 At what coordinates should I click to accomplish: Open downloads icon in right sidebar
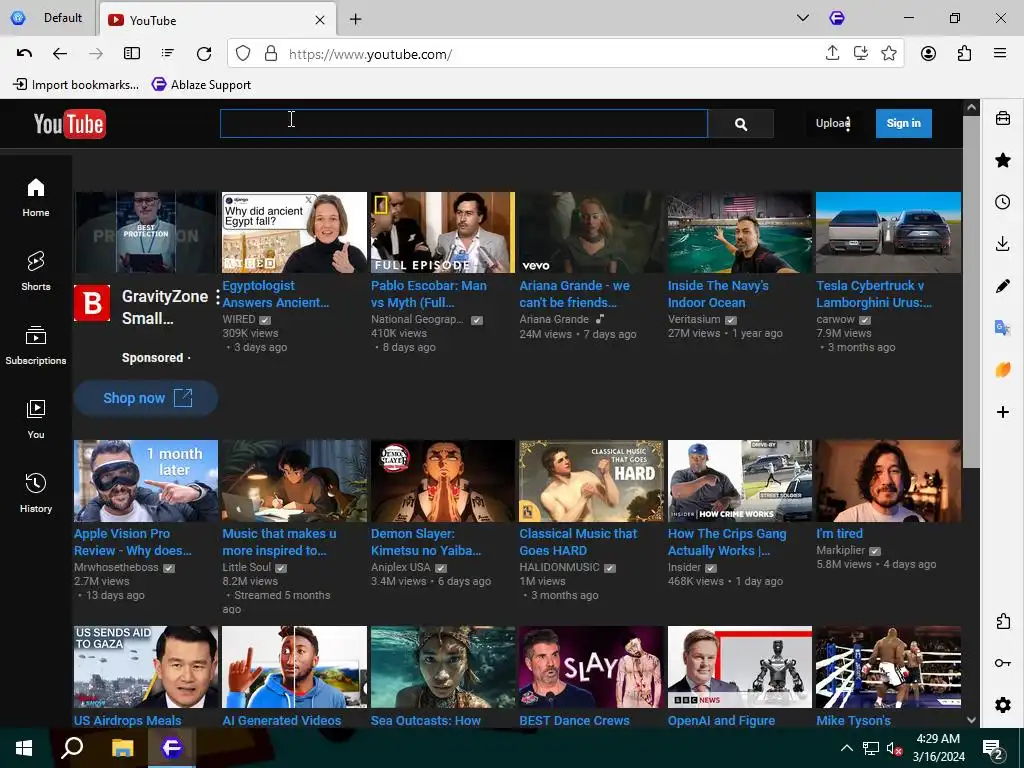[x=1002, y=244]
